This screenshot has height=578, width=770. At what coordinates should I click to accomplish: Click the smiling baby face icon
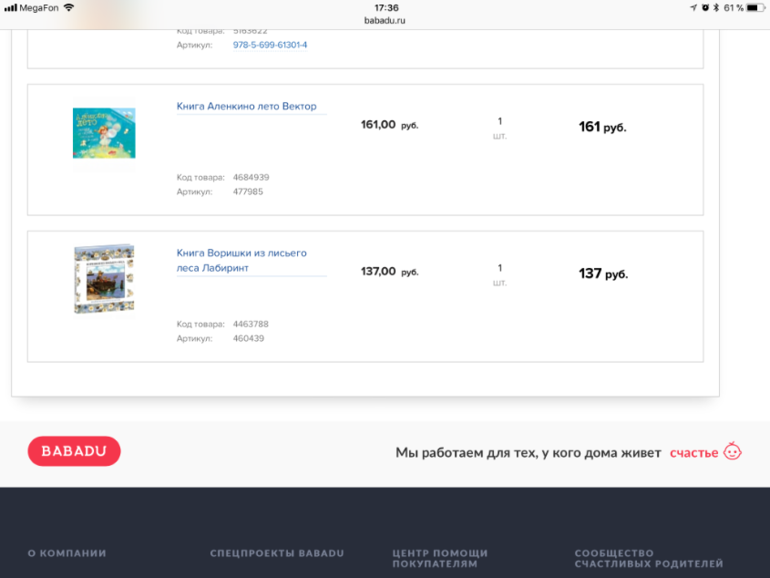733,452
